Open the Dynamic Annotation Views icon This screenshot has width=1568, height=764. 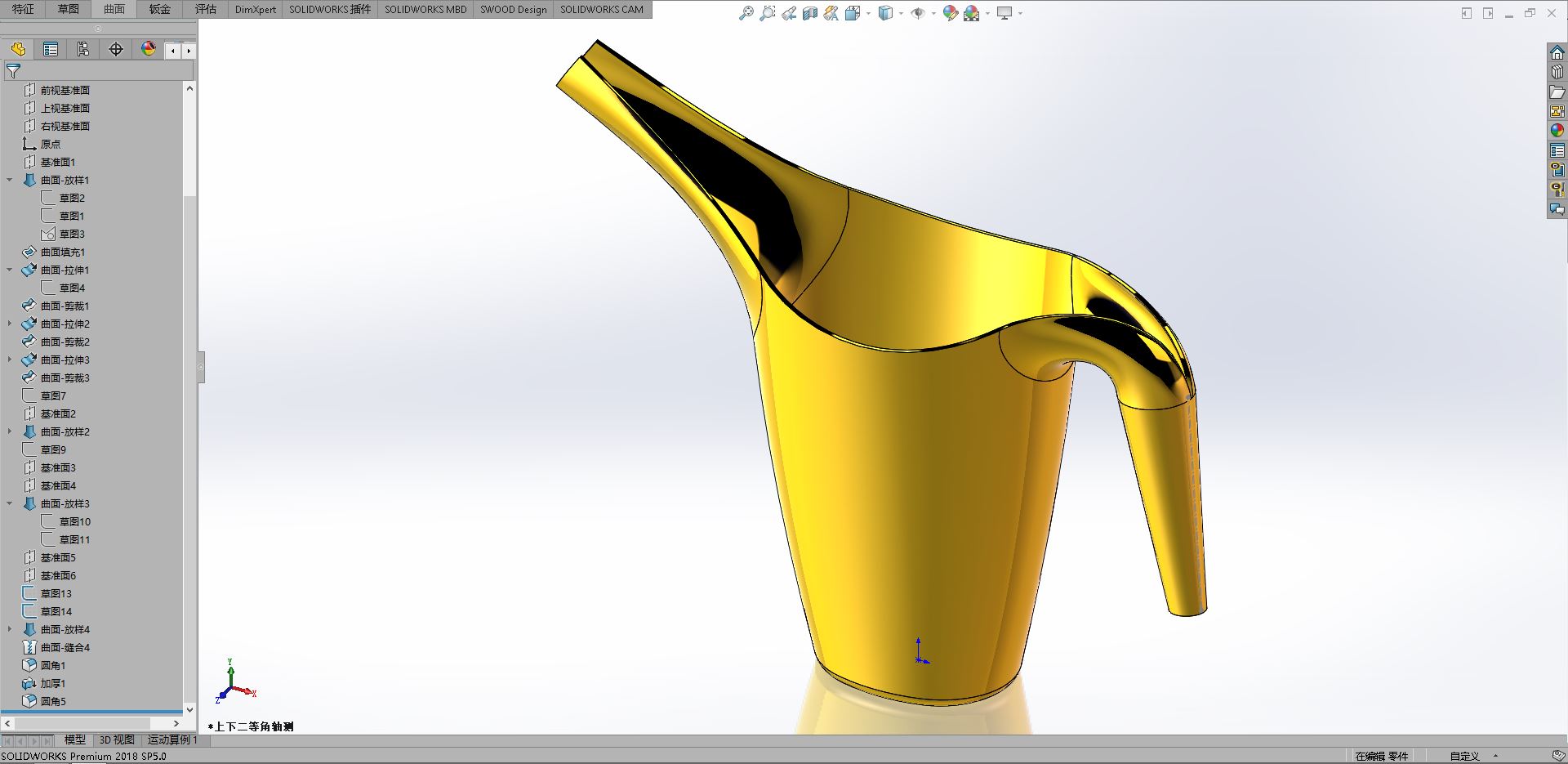831,13
